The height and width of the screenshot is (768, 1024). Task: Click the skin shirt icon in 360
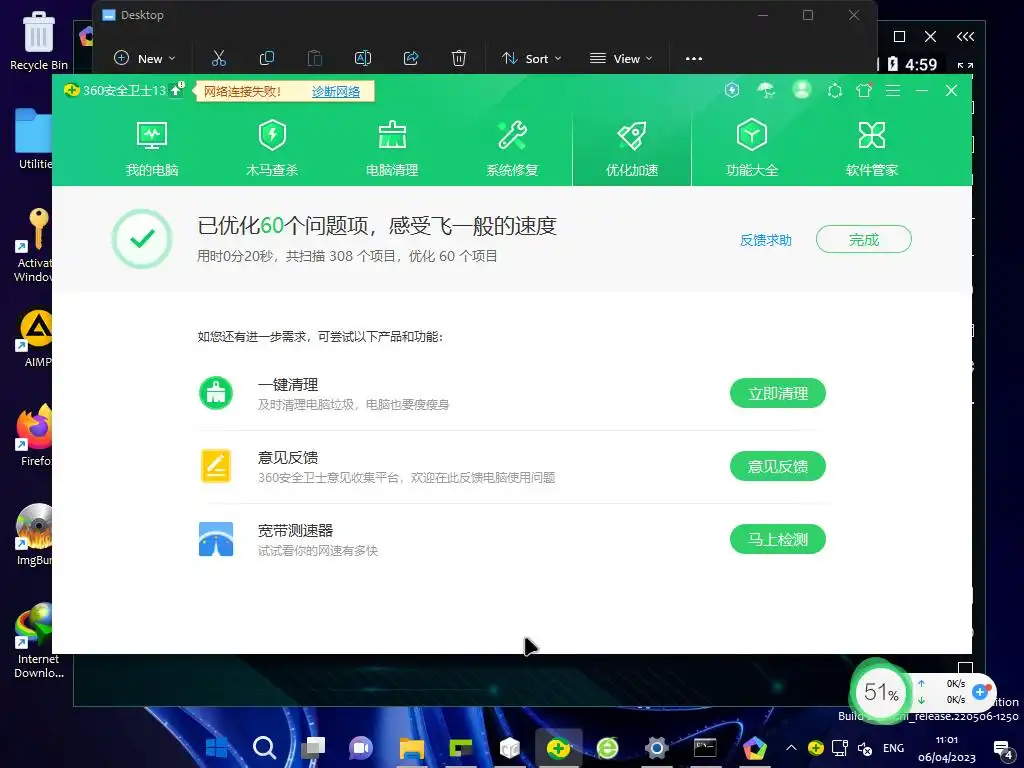(864, 91)
